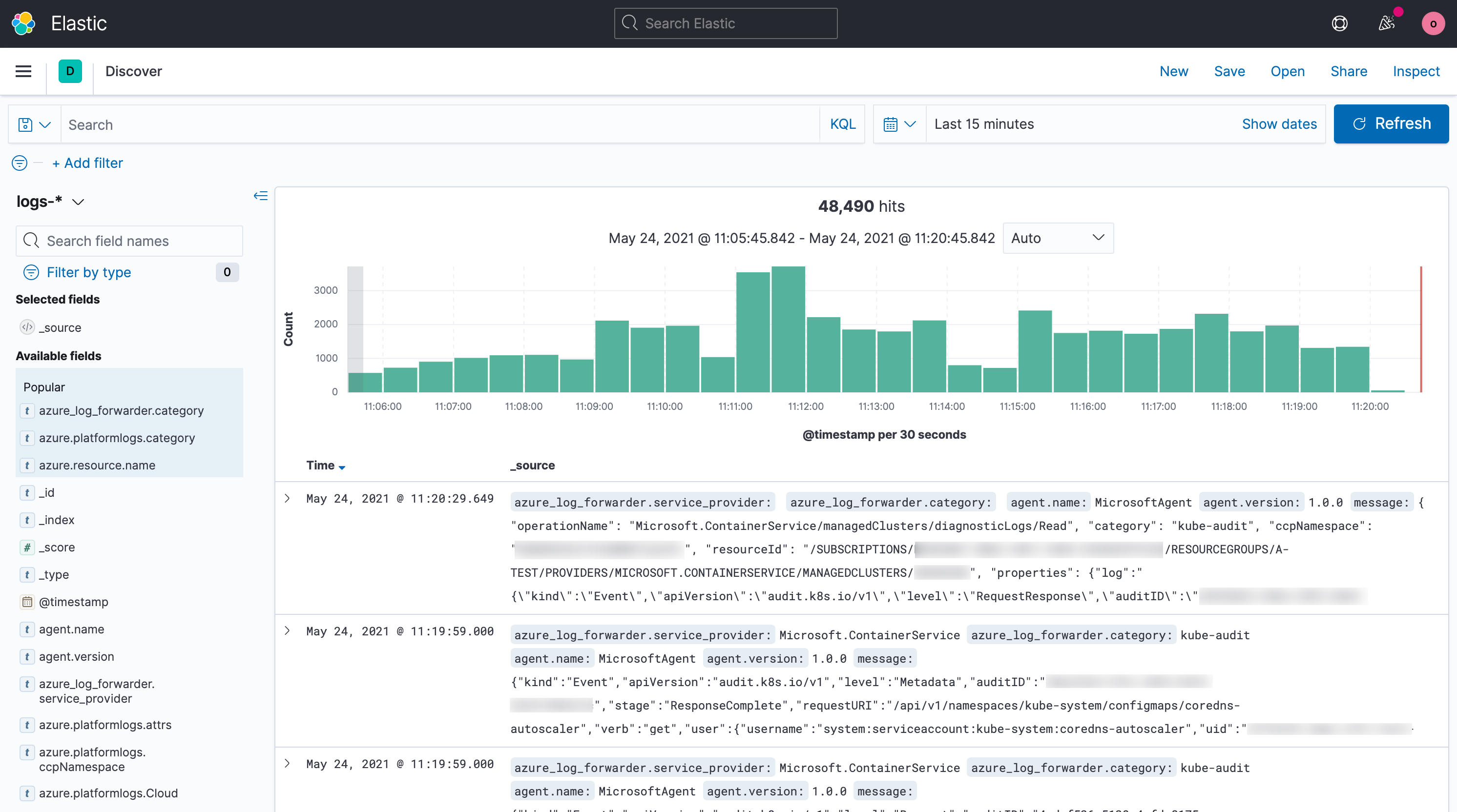This screenshot has width=1457, height=812.
Task: Click the hamburger menu icon
Action: point(23,71)
